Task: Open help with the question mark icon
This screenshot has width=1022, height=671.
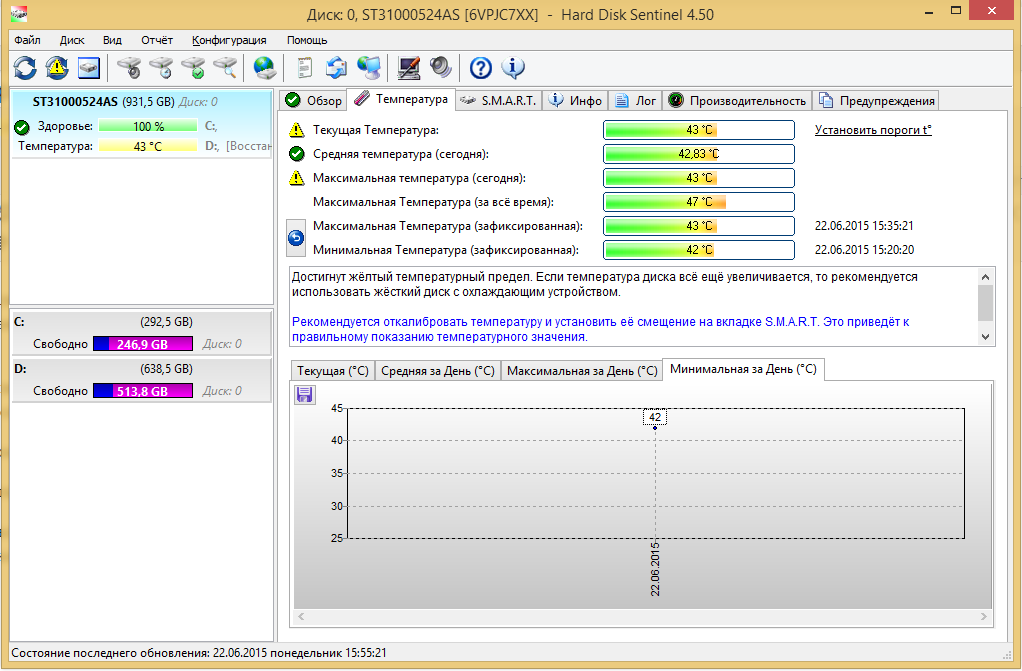Action: tap(481, 68)
